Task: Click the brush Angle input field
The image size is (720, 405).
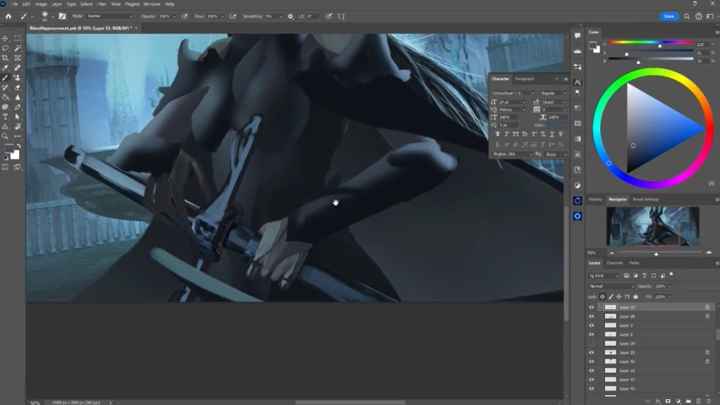Action: (313, 16)
